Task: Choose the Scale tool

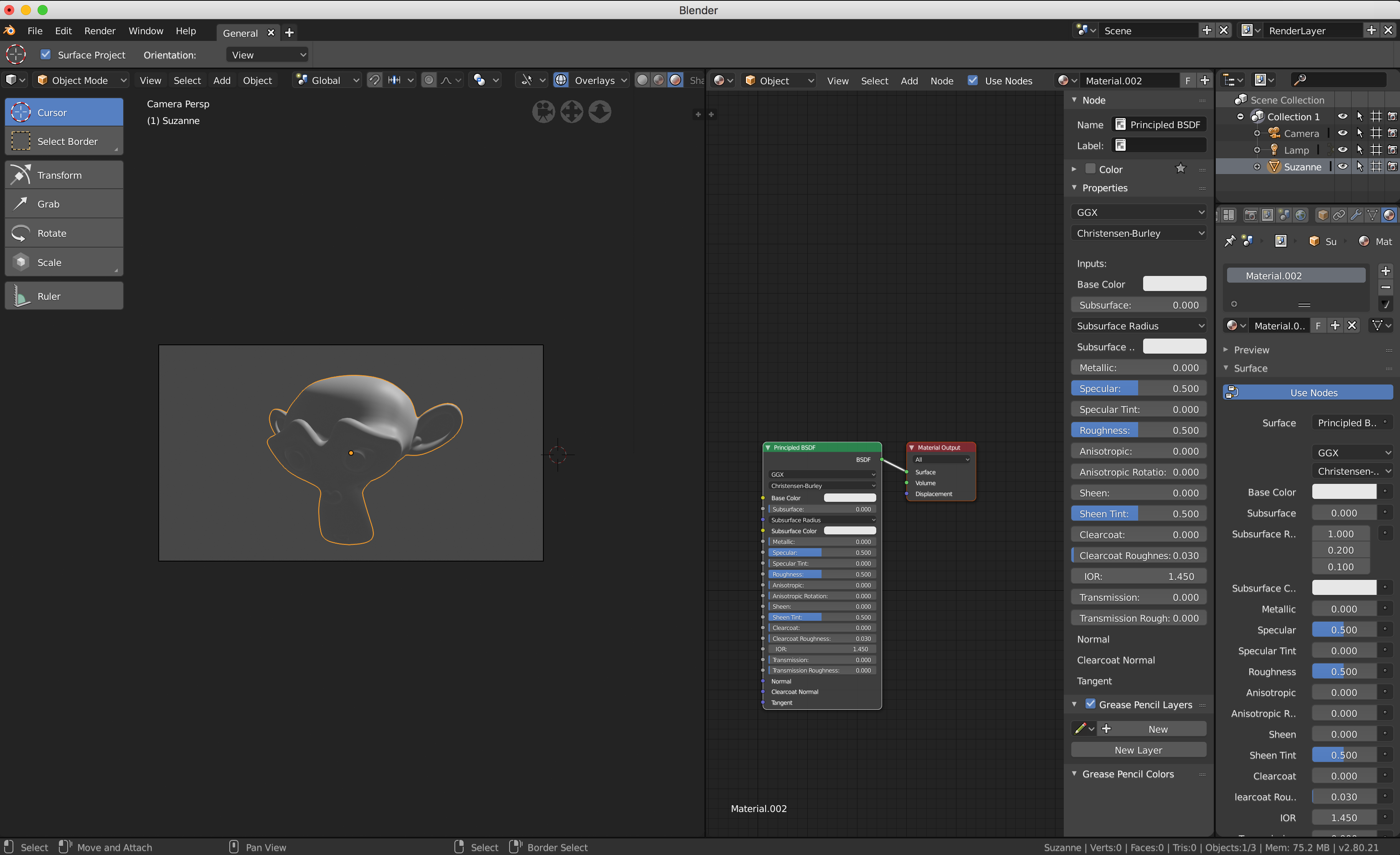Action: pyautogui.click(x=64, y=262)
